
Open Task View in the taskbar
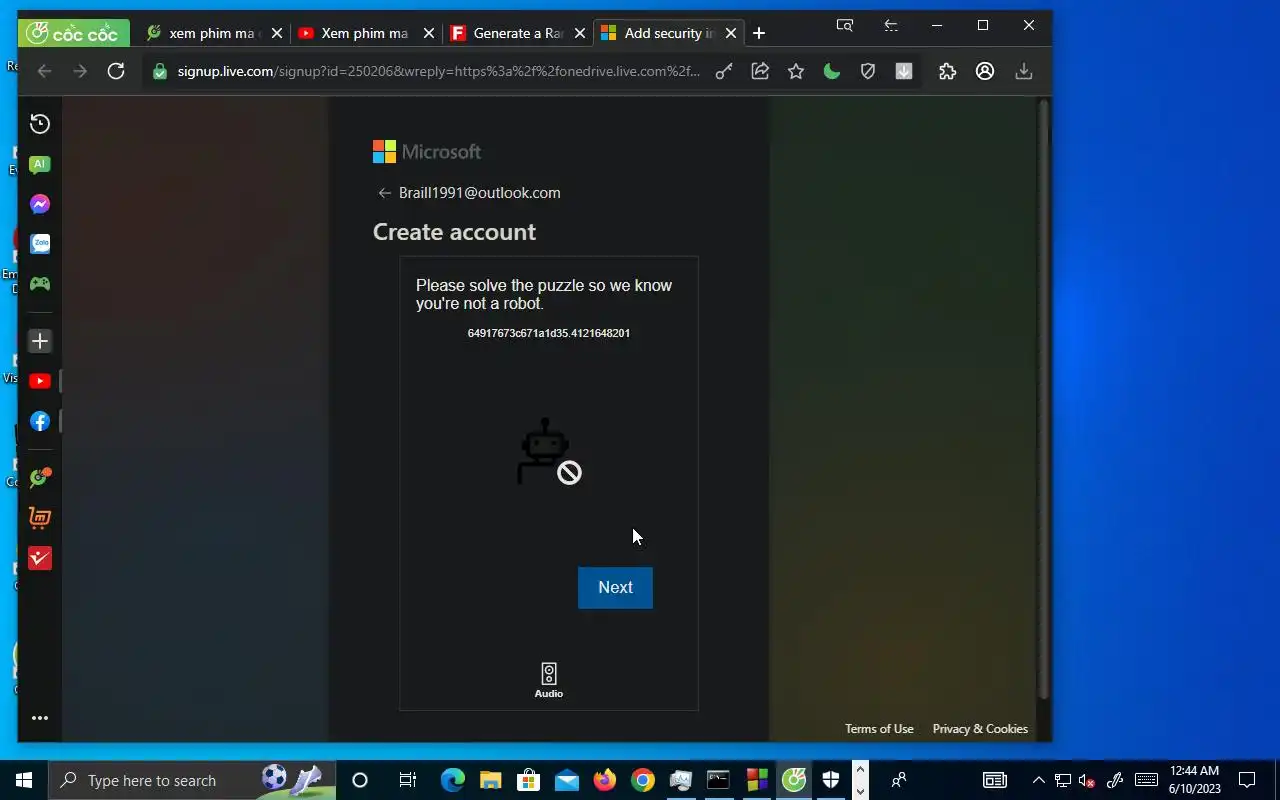click(407, 780)
